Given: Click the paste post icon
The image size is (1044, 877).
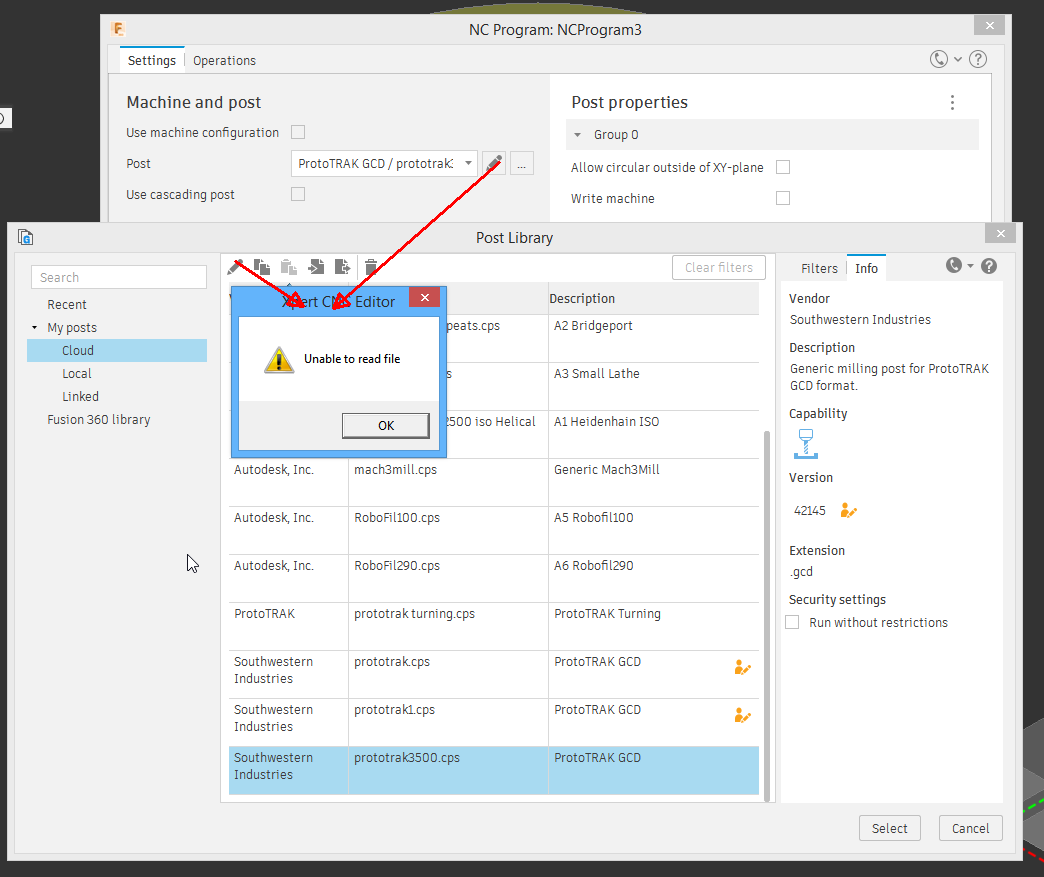Looking at the screenshot, I should (289, 267).
